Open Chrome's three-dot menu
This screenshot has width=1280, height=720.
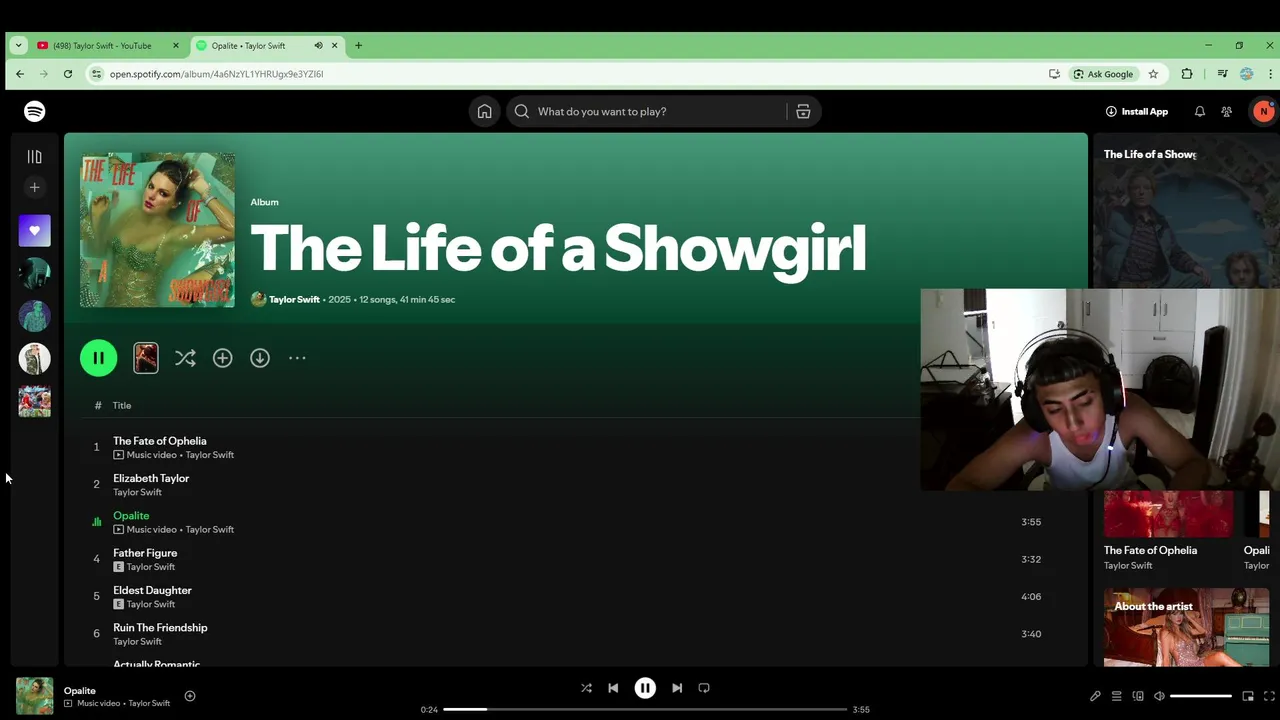[1271, 73]
